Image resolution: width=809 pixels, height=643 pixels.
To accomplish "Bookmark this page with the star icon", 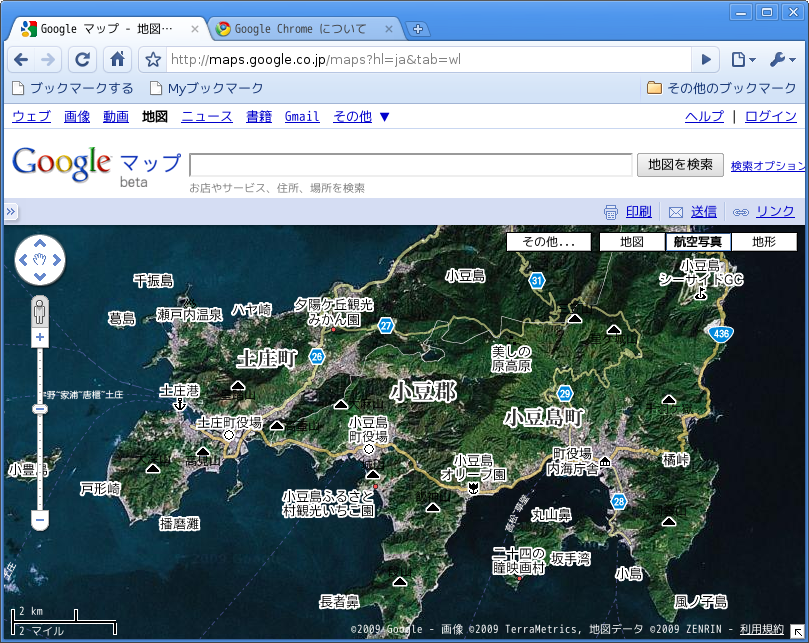I will [153, 60].
